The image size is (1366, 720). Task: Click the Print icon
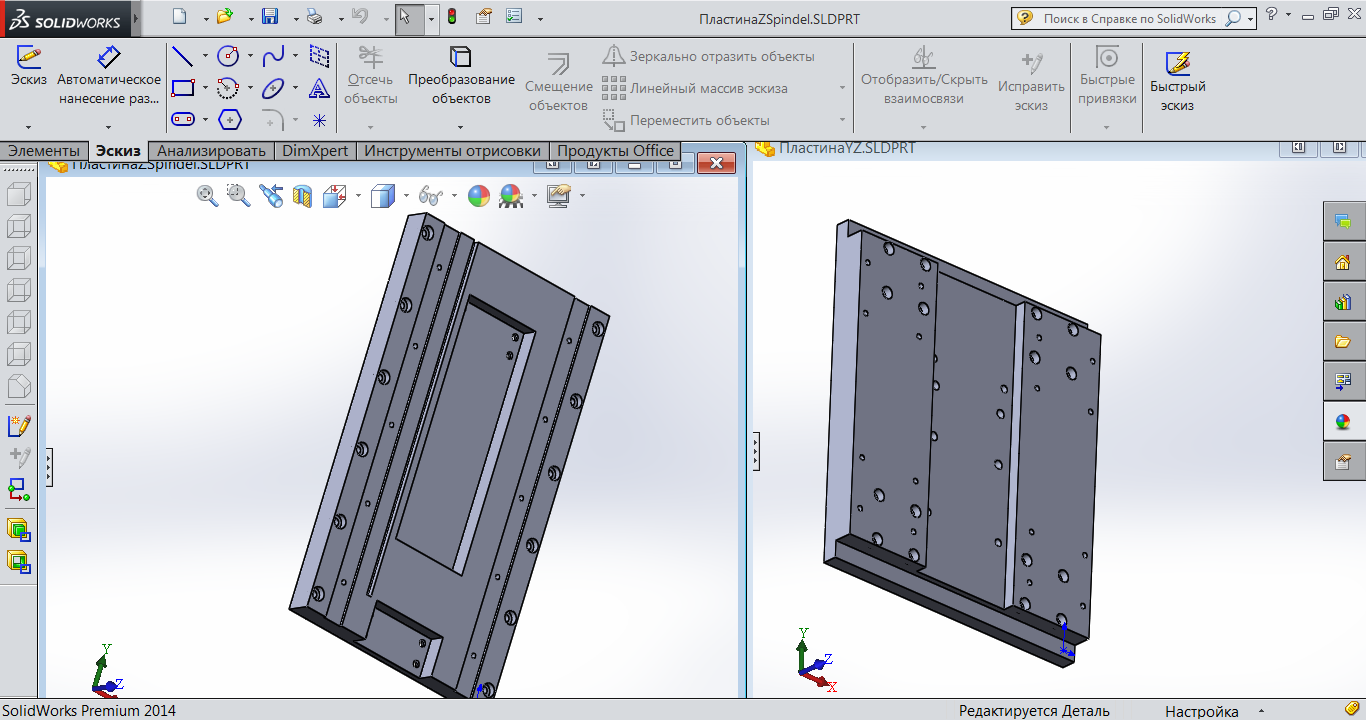314,17
